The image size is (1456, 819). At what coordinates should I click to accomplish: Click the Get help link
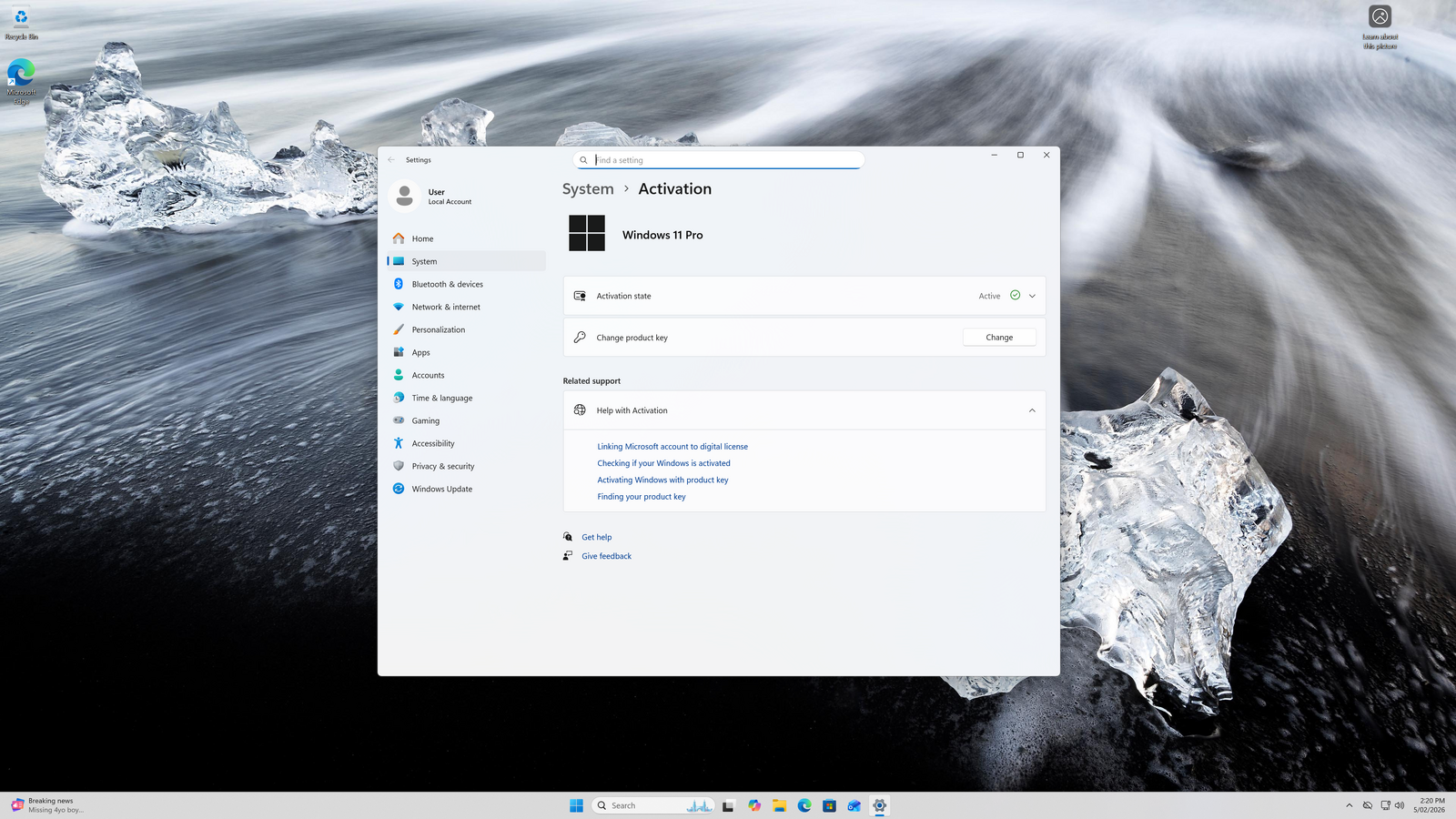pos(597,538)
